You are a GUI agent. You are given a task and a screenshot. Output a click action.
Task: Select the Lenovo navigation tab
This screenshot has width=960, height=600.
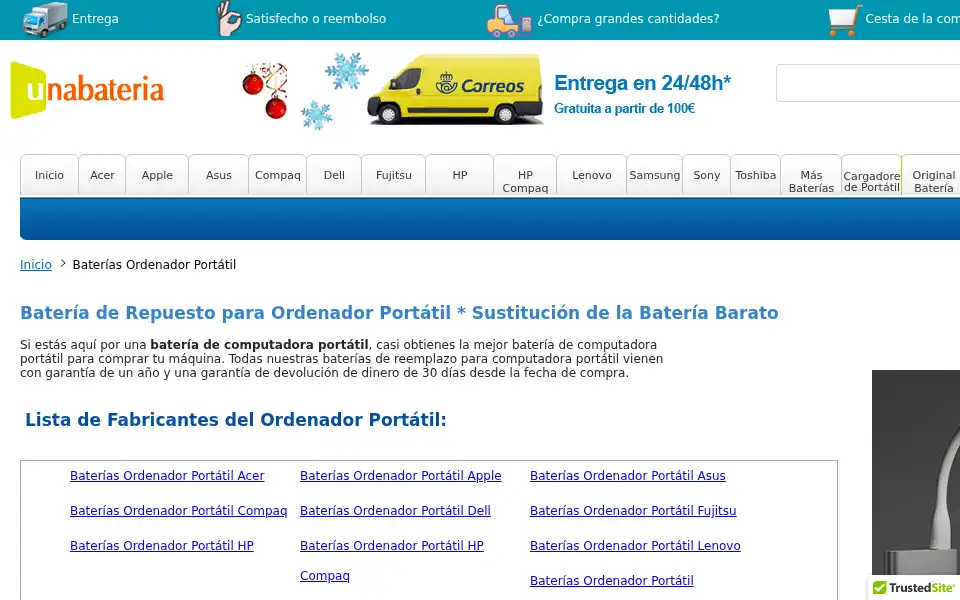pos(591,175)
